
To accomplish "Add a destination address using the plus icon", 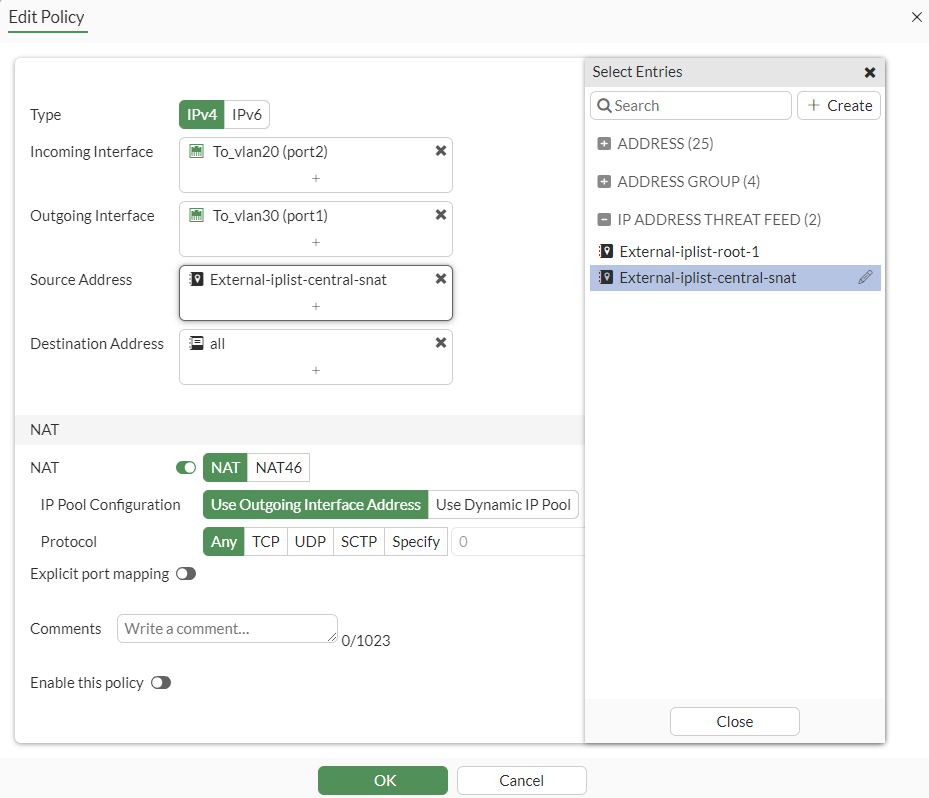I will point(315,372).
